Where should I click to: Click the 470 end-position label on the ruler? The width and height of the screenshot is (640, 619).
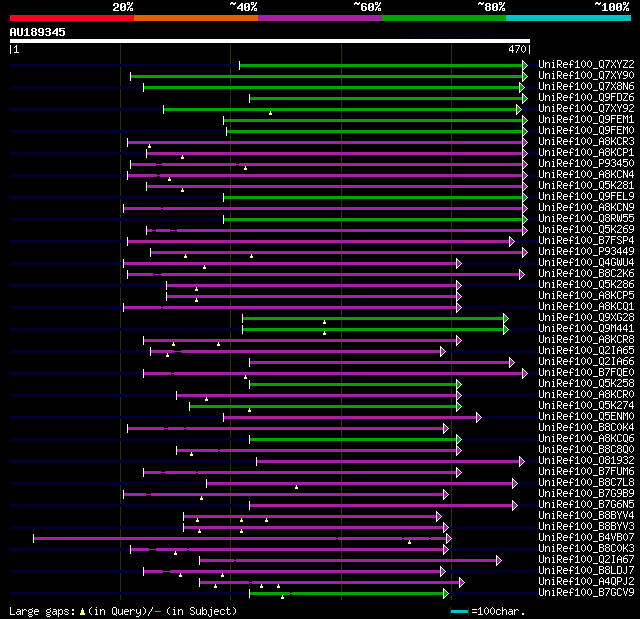517,49
